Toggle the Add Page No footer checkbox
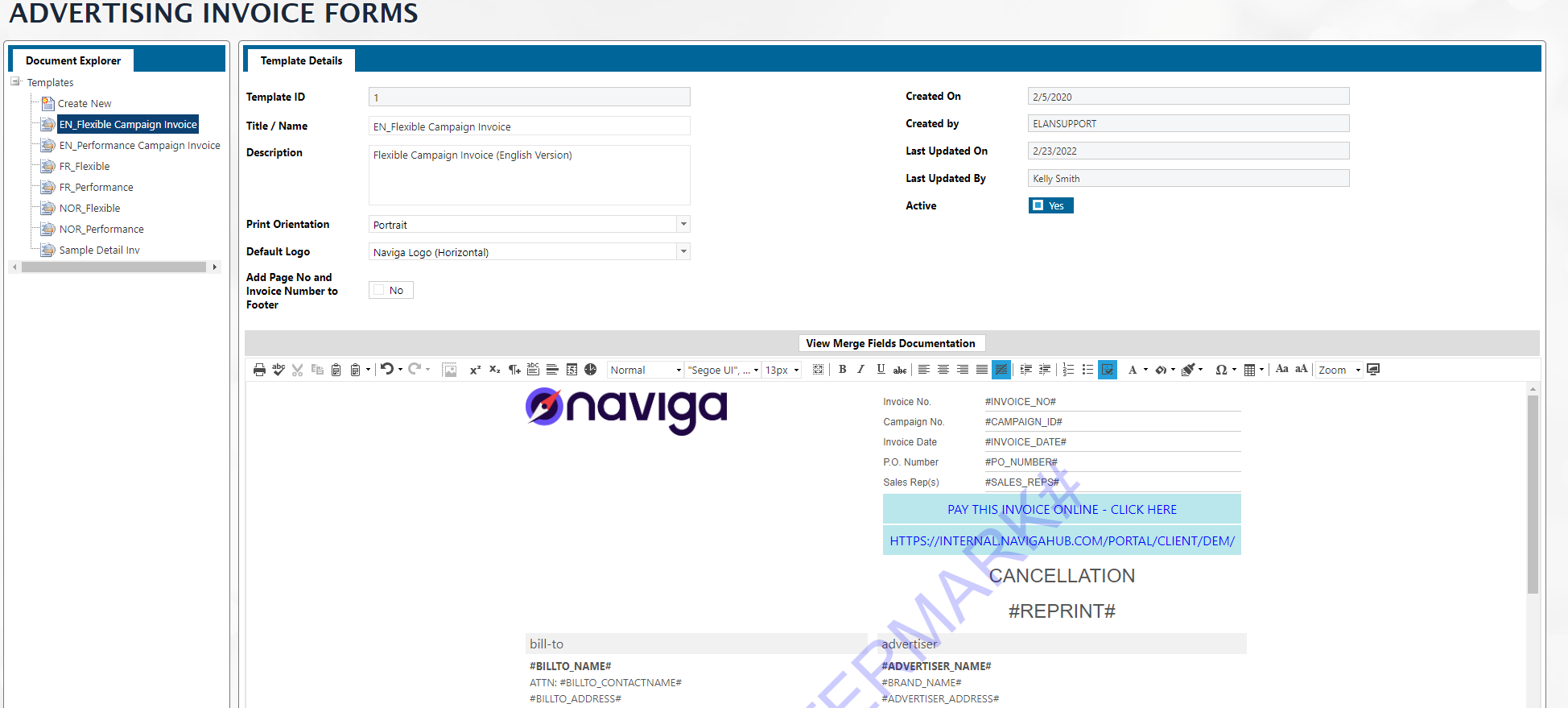 coord(379,290)
